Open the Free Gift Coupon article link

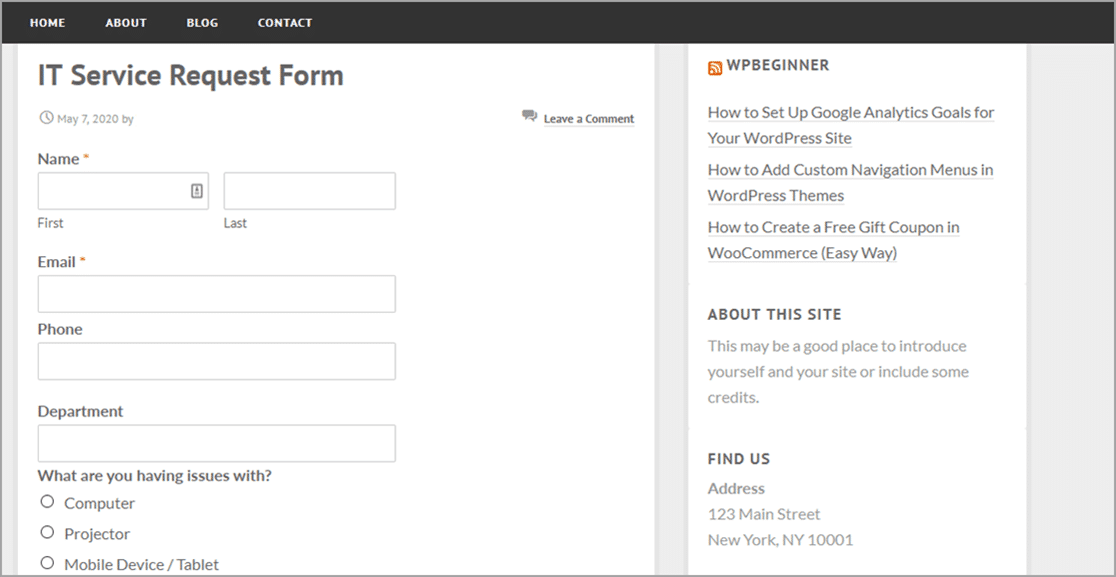coord(833,240)
